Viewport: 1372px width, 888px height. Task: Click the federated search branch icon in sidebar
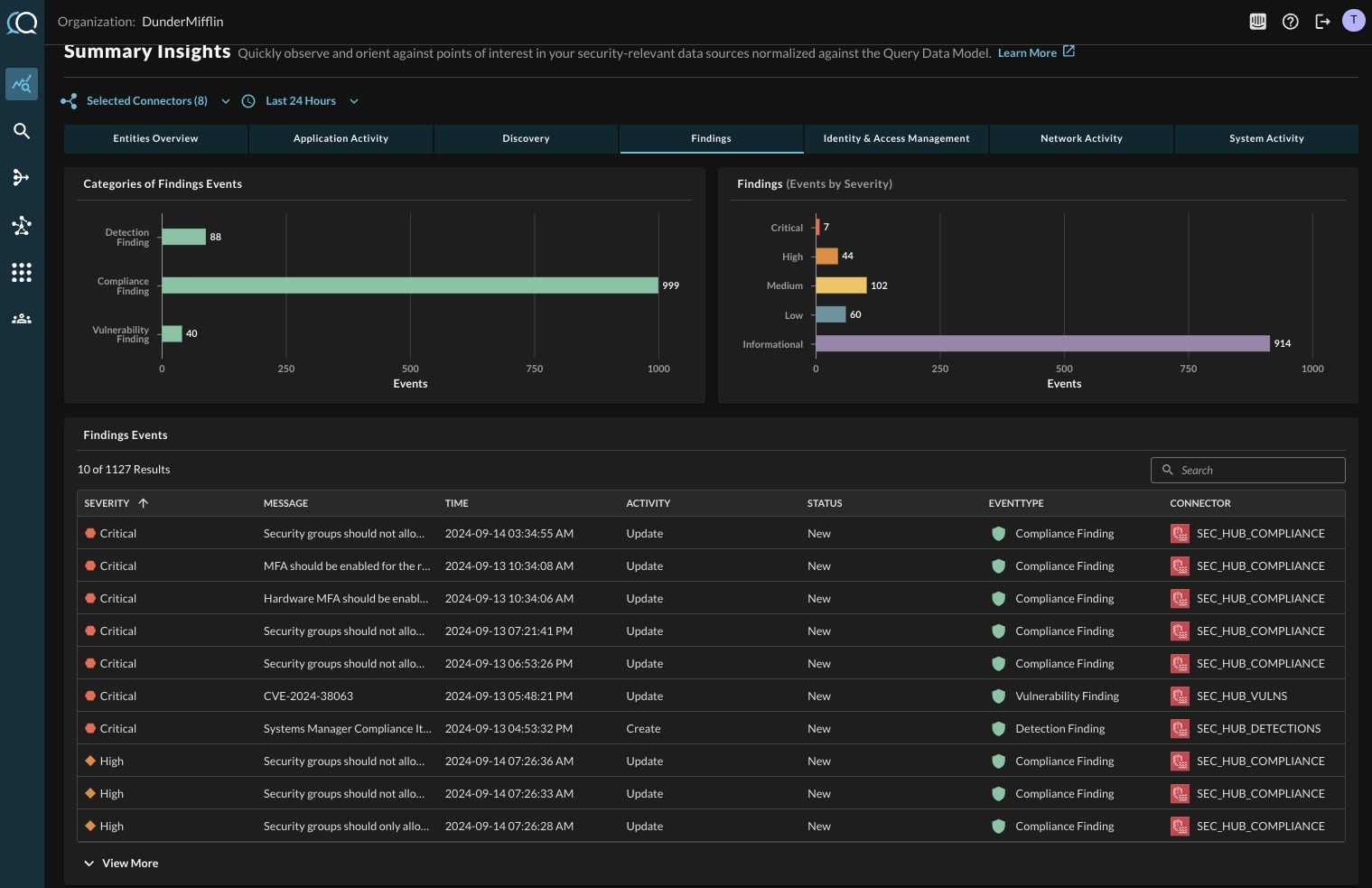[22, 178]
